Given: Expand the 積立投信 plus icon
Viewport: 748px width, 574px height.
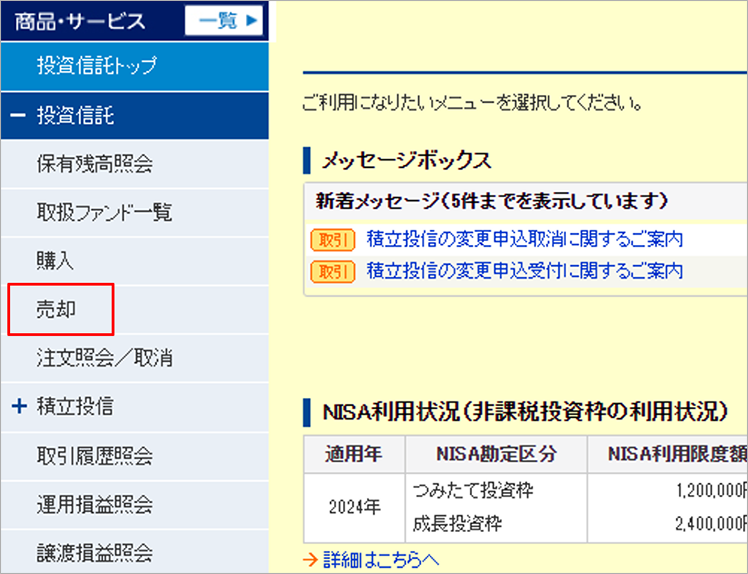Looking at the screenshot, I should pos(18,407).
